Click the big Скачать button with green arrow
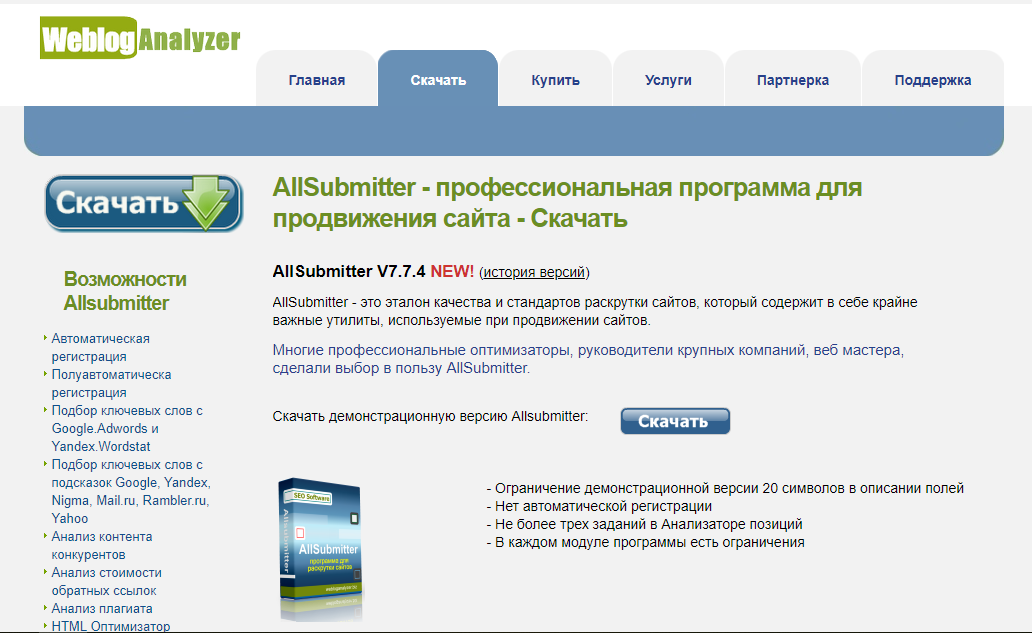 [144, 203]
